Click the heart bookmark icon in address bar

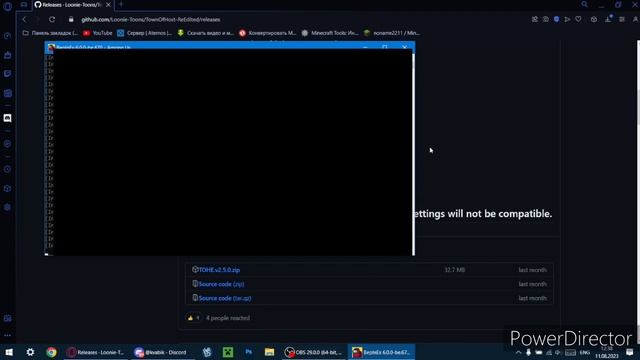tap(578, 19)
